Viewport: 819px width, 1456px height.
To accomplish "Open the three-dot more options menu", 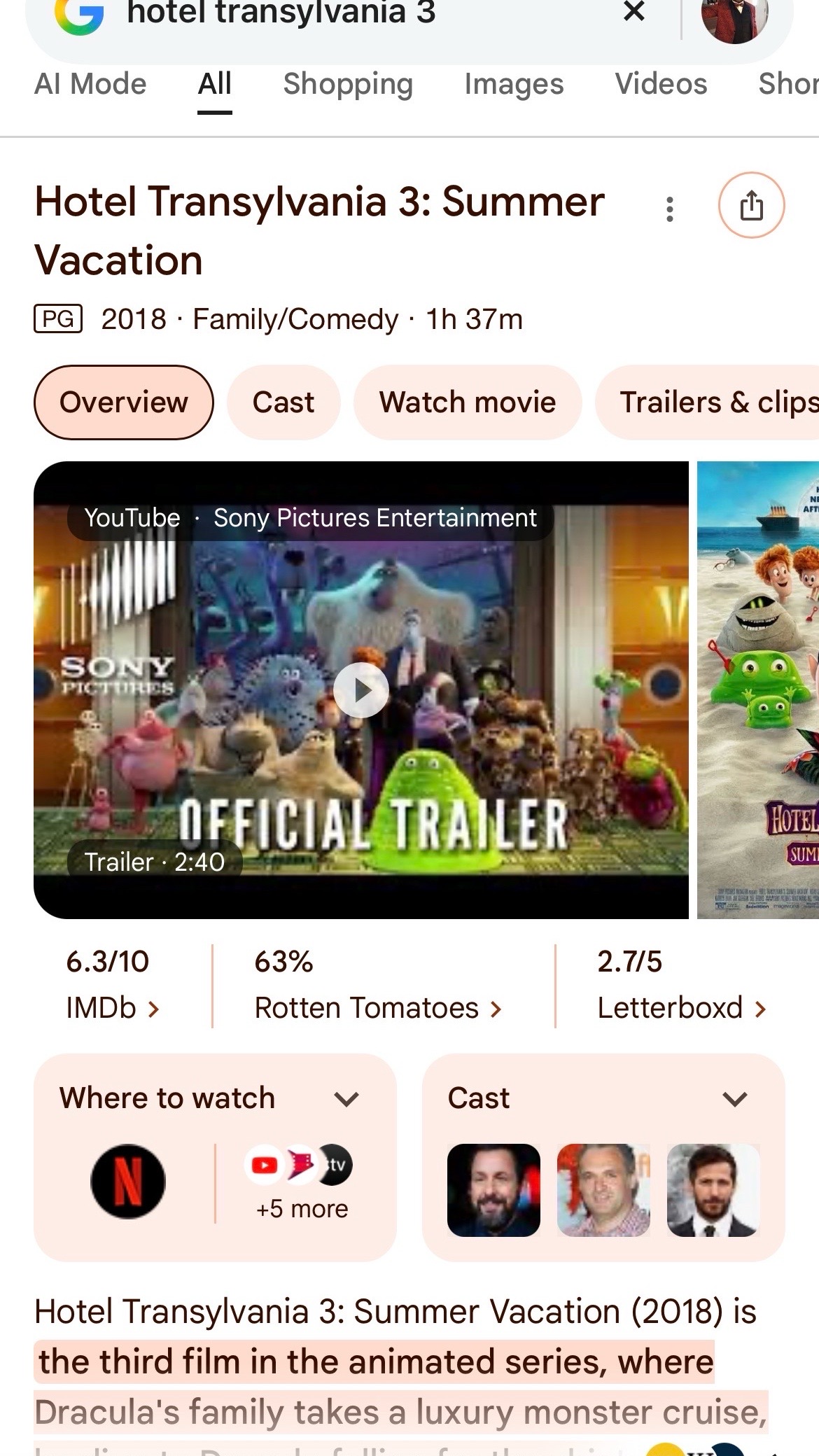I will tap(670, 209).
